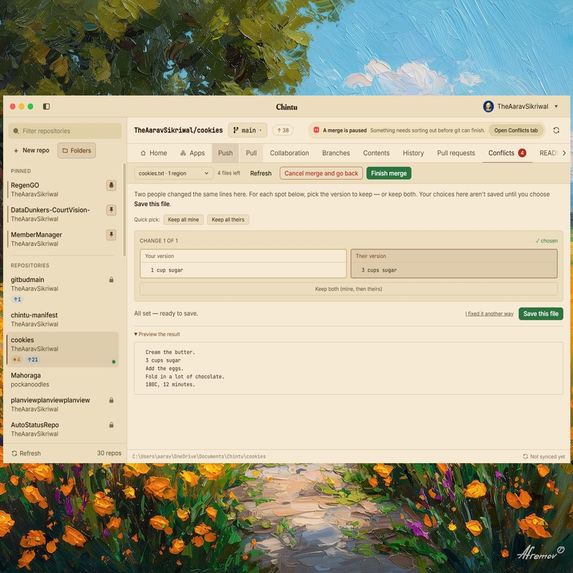Image resolution: width=573 pixels, height=573 pixels.
Task: Click the lock icon beside gitbudmain
Action: (x=111, y=280)
